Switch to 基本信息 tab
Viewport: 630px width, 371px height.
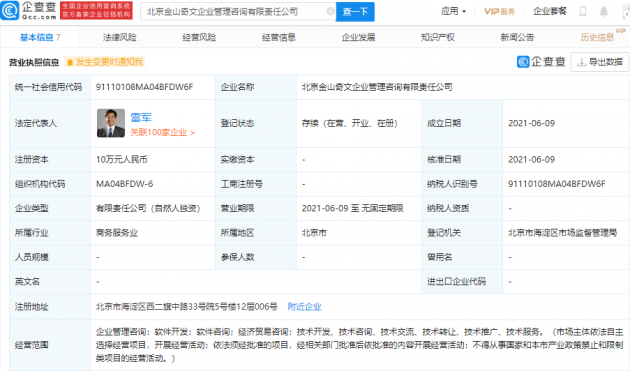(40, 37)
